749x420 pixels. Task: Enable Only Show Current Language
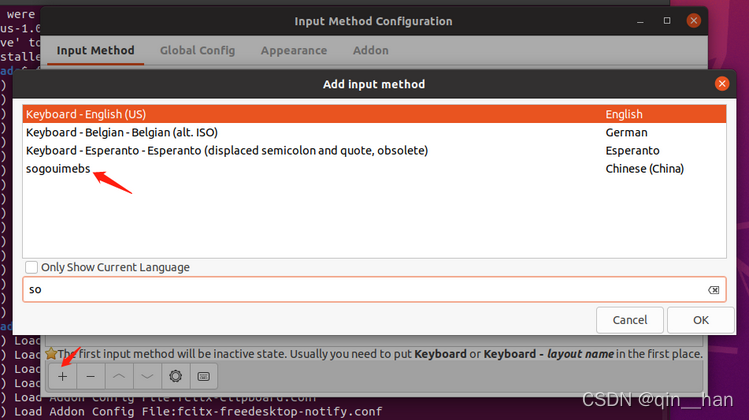pyautogui.click(x=32, y=267)
